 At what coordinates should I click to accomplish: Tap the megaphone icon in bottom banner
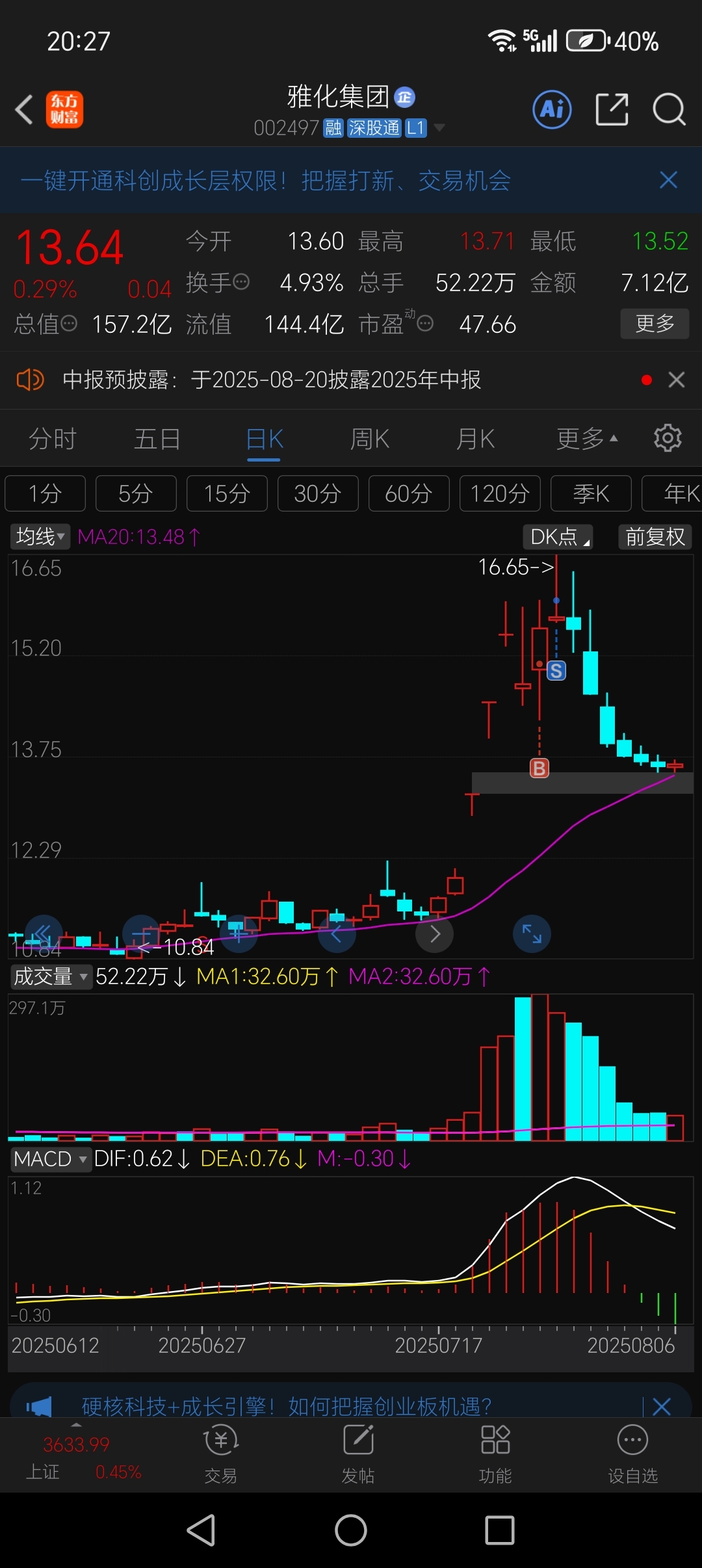39,1407
